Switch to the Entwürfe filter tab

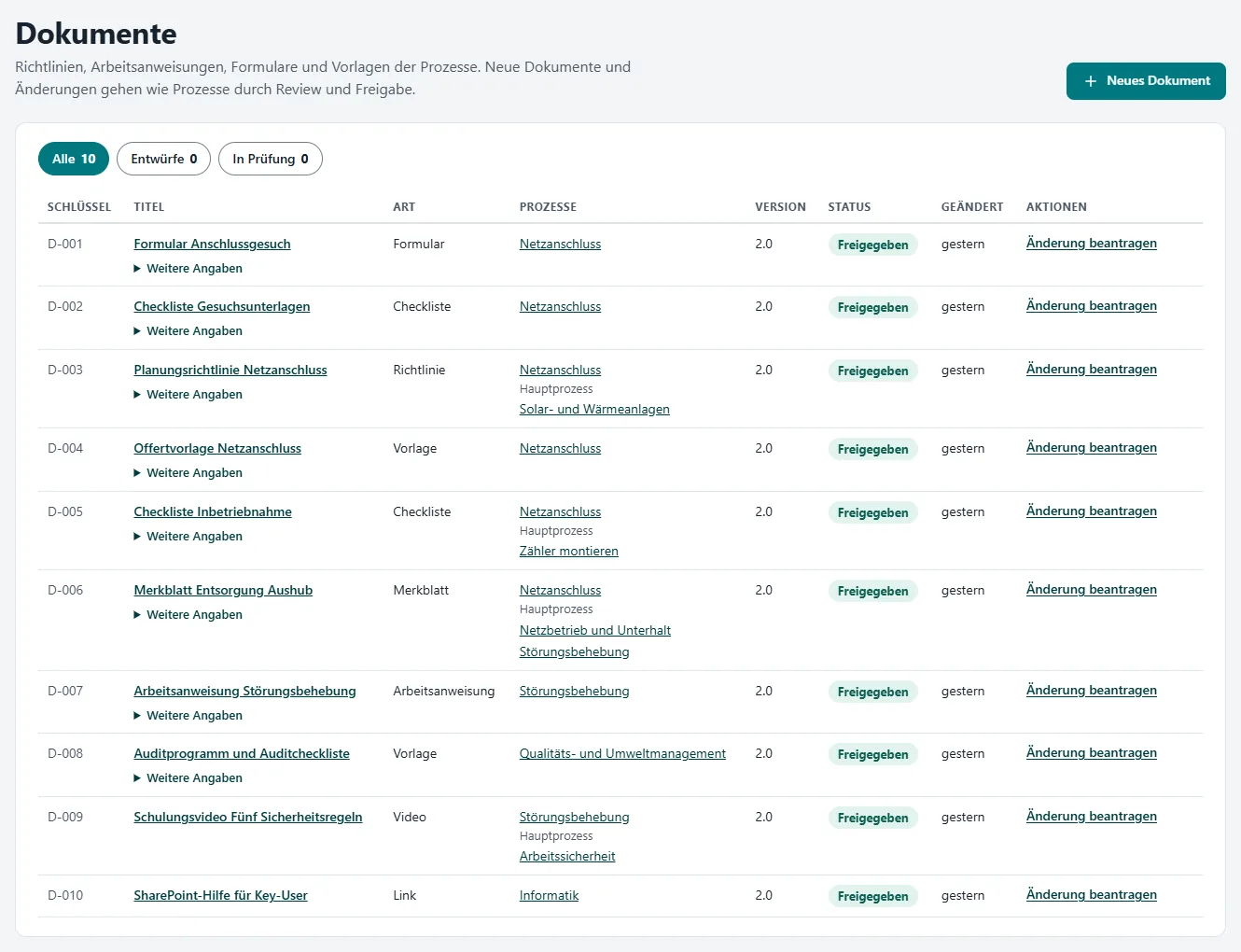[x=164, y=159]
